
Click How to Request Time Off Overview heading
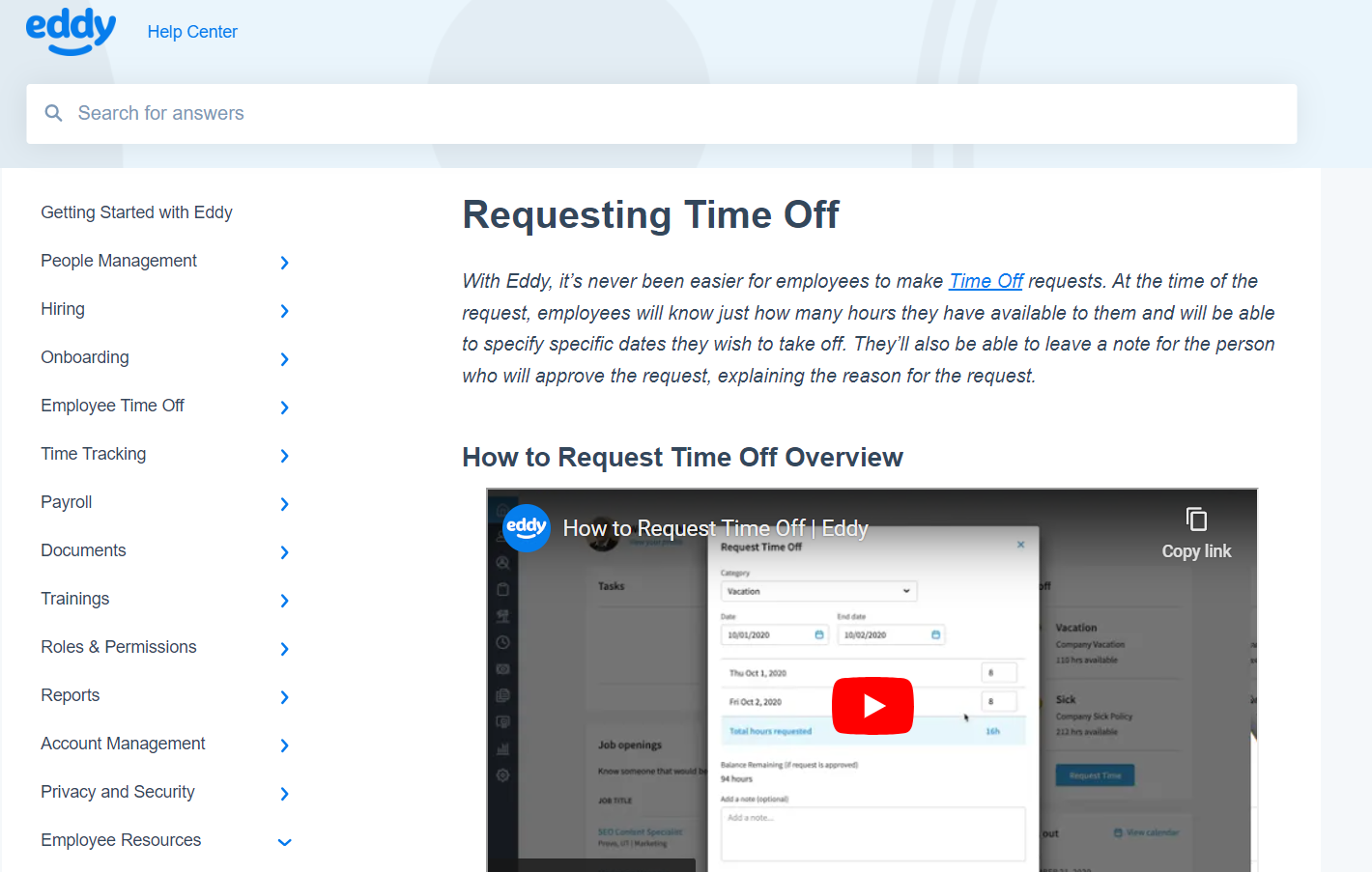tap(682, 458)
